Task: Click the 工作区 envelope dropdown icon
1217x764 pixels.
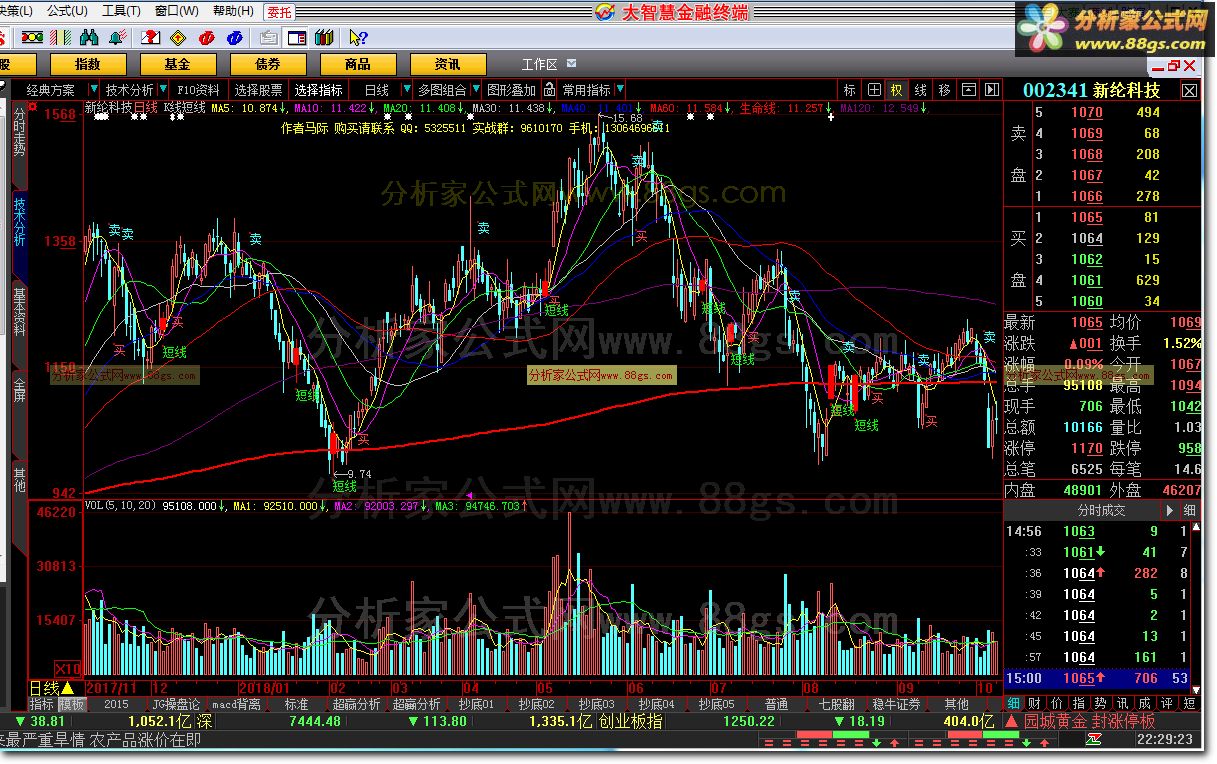Action: [571, 64]
